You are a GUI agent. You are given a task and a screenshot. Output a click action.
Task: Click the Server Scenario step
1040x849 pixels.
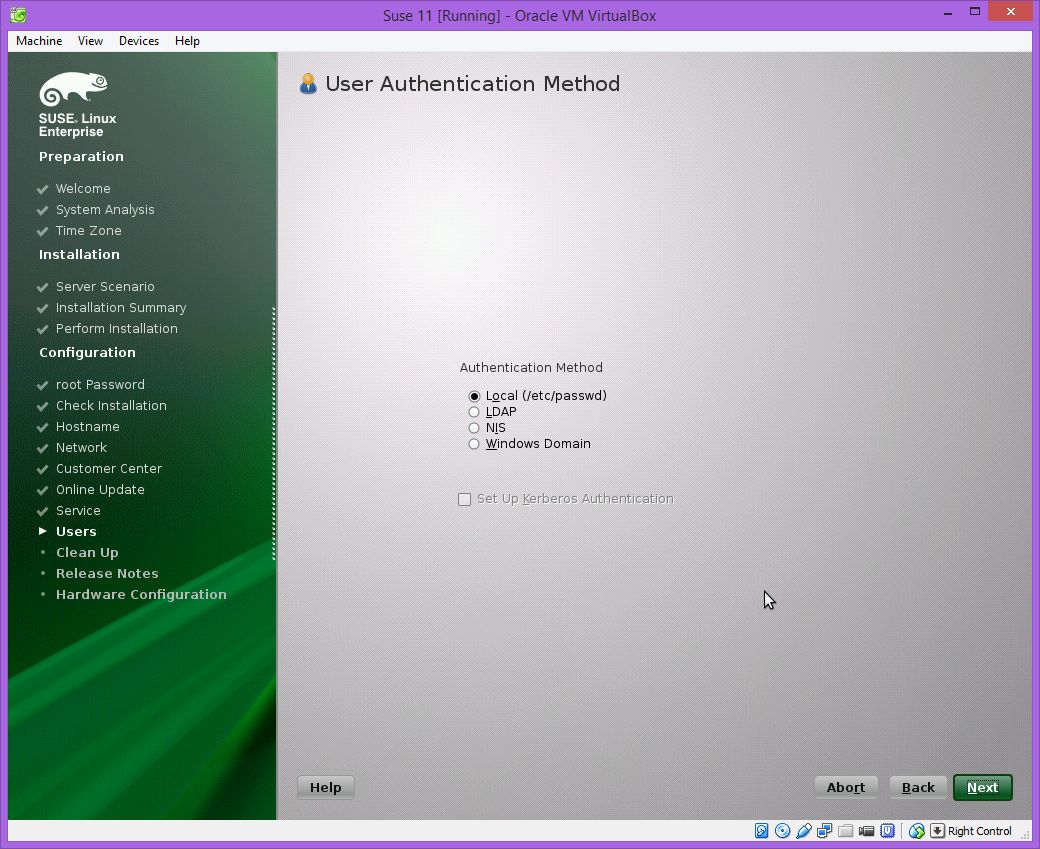(x=105, y=287)
